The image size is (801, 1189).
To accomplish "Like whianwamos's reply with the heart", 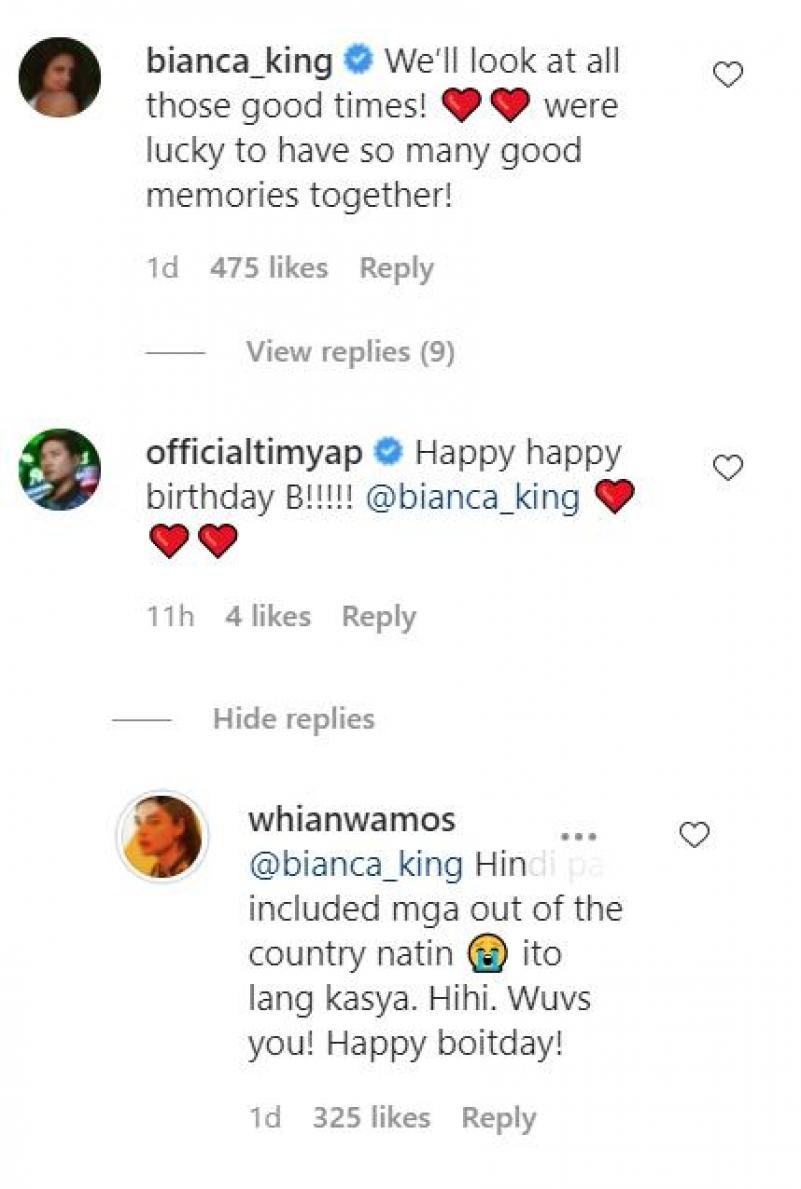I will click(x=694, y=834).
